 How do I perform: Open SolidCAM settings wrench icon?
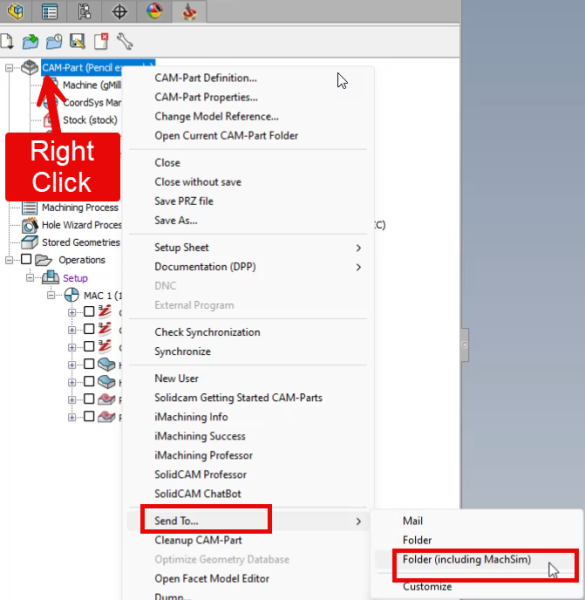[125, 41]
